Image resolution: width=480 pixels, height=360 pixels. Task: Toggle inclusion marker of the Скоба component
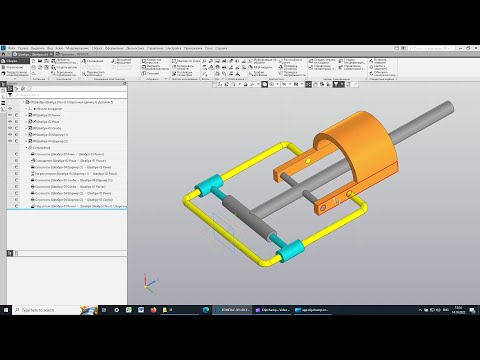point(16,128)
